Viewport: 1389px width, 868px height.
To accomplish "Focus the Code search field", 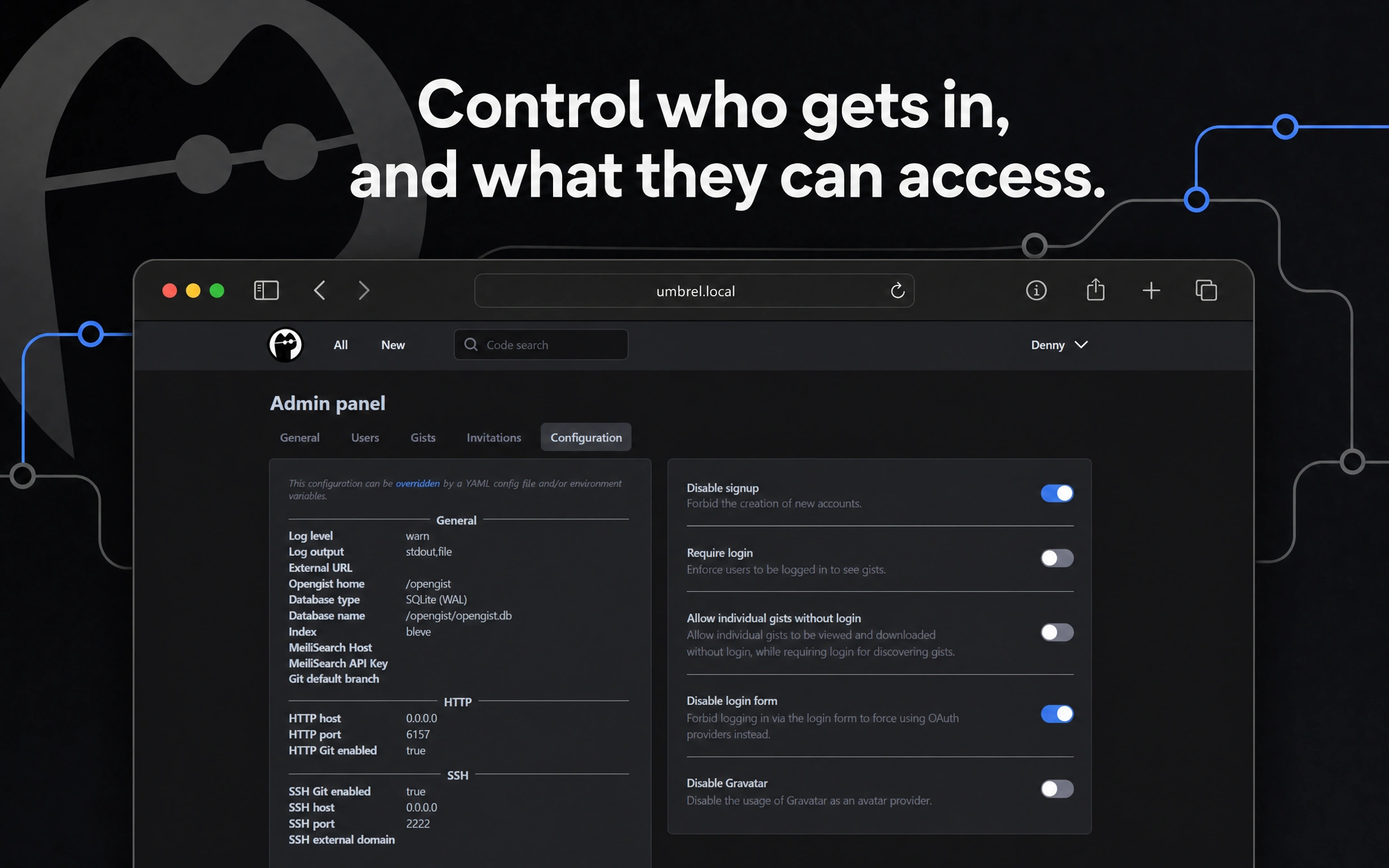I will click(541, 345).
